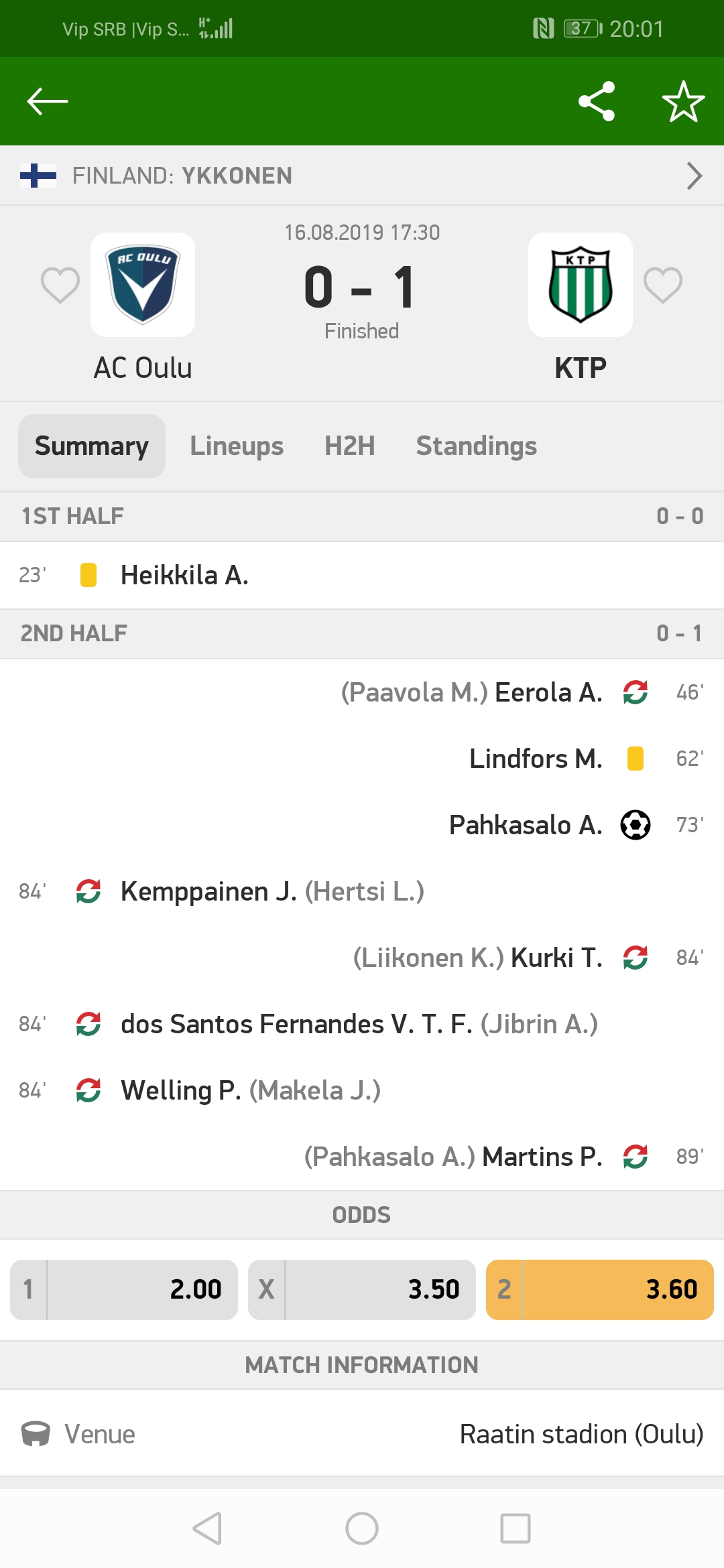
Task: Expand the Finland Ykkonen league chevron
Action: [x=695, y=176]
